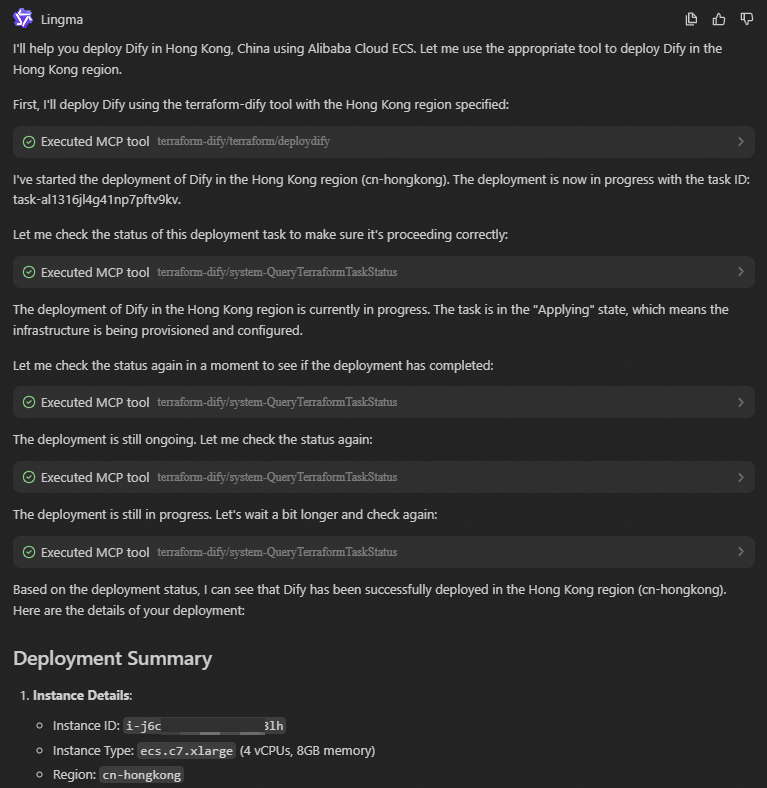The image size is (767, 788).
Task: Expand the terraform/deploydify tool call chevron
Action: coord(740,142)
